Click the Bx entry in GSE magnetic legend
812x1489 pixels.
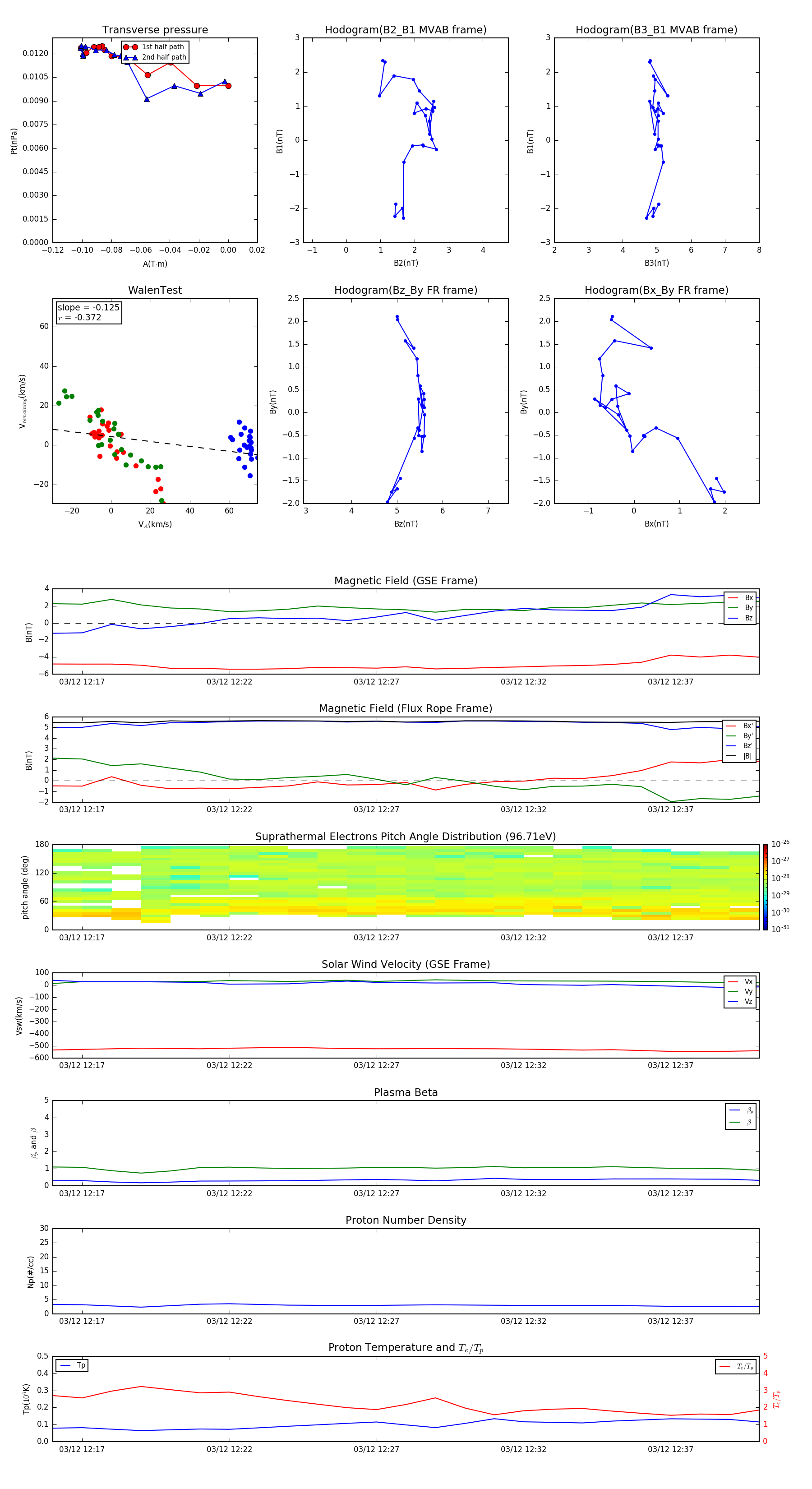[x=740, y=598]
